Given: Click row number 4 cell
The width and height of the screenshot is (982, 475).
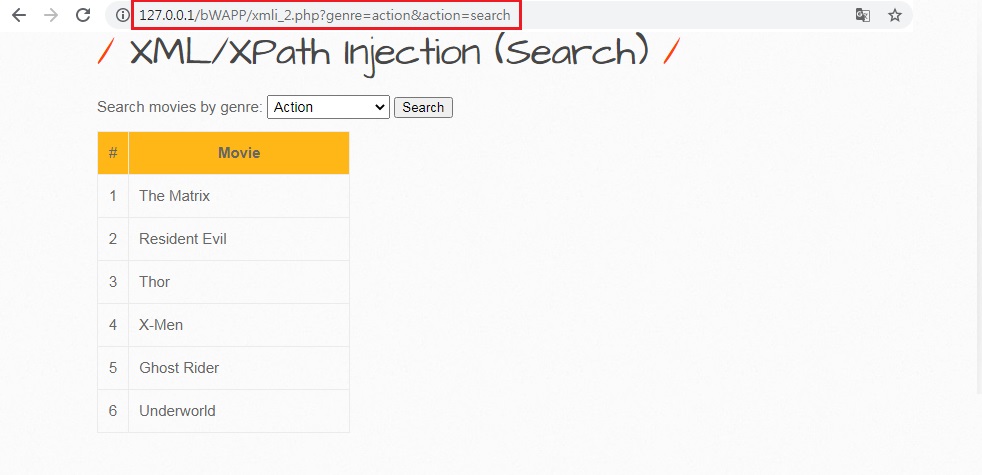Looking at the screenshot, I should pyautogui.click(x=113, y=325).
